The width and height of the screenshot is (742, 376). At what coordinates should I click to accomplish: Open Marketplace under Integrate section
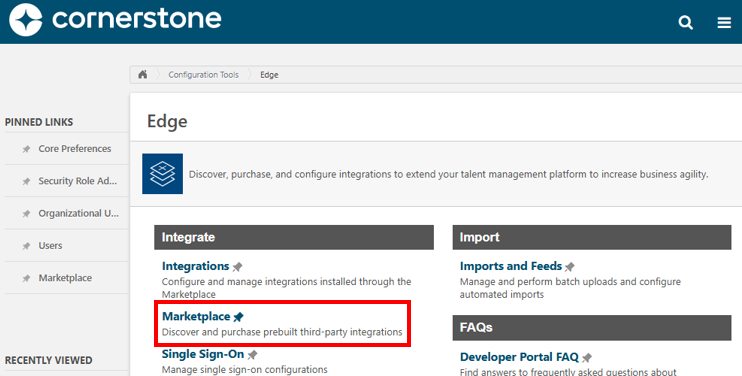pyautogui.click(x=196, y=316)
